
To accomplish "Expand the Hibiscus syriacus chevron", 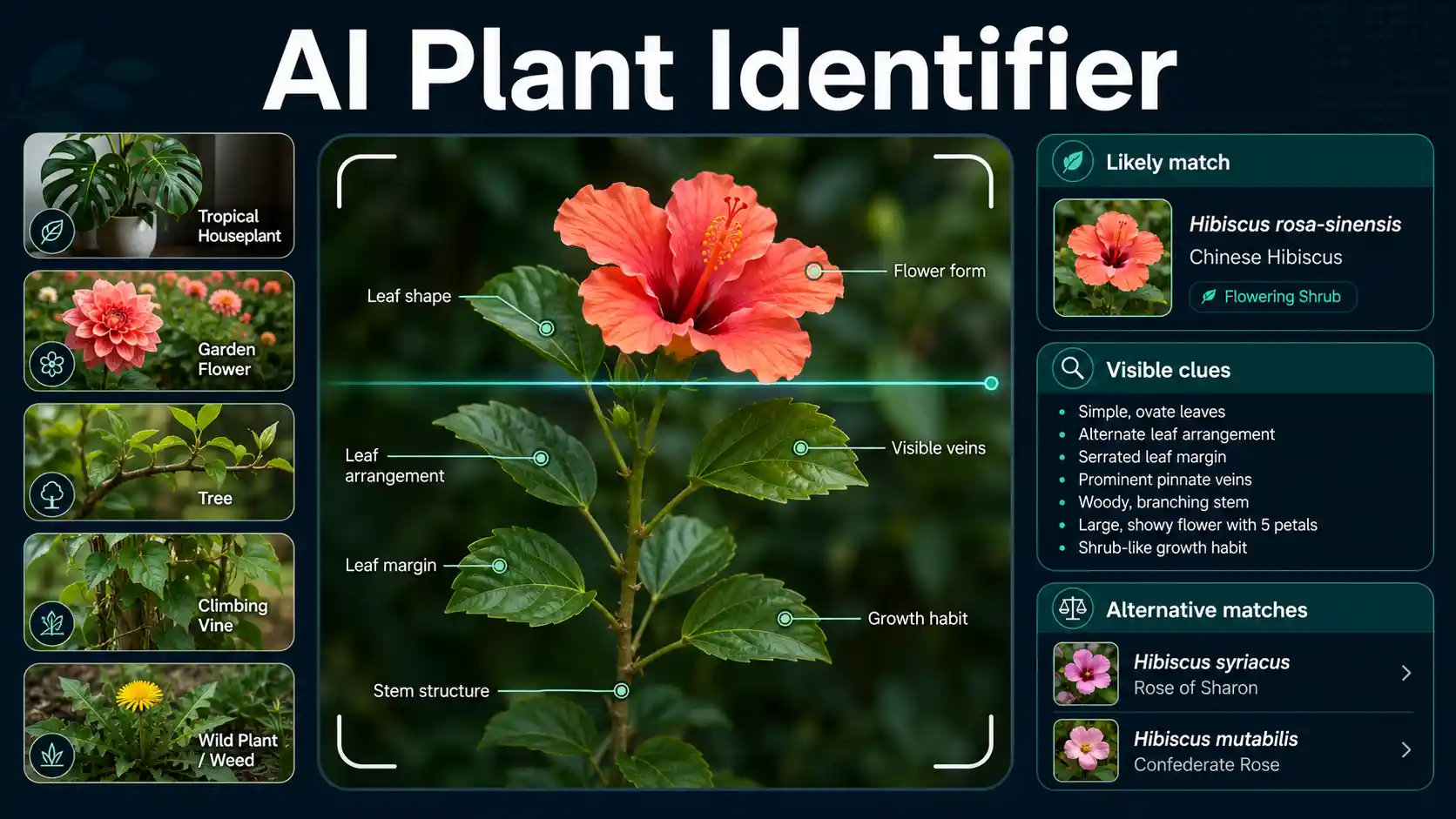I will [1405, 673].
